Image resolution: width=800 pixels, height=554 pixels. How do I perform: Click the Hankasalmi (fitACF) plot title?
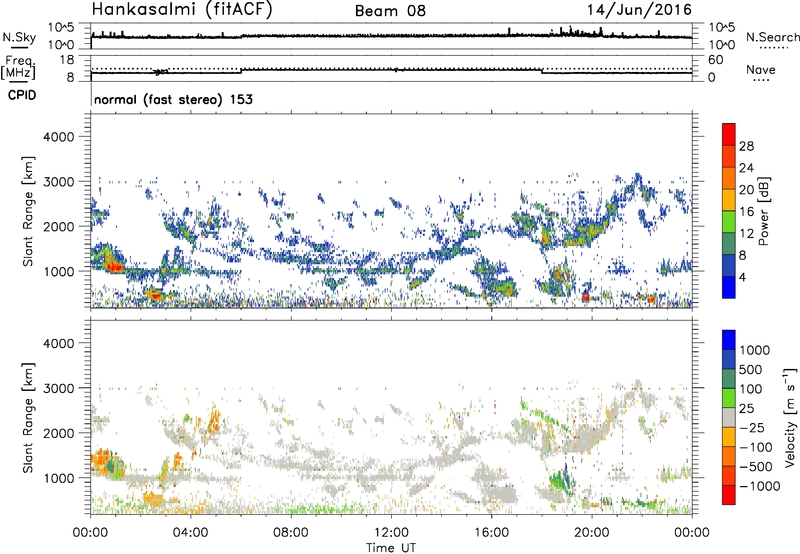[x=182, y=9]
